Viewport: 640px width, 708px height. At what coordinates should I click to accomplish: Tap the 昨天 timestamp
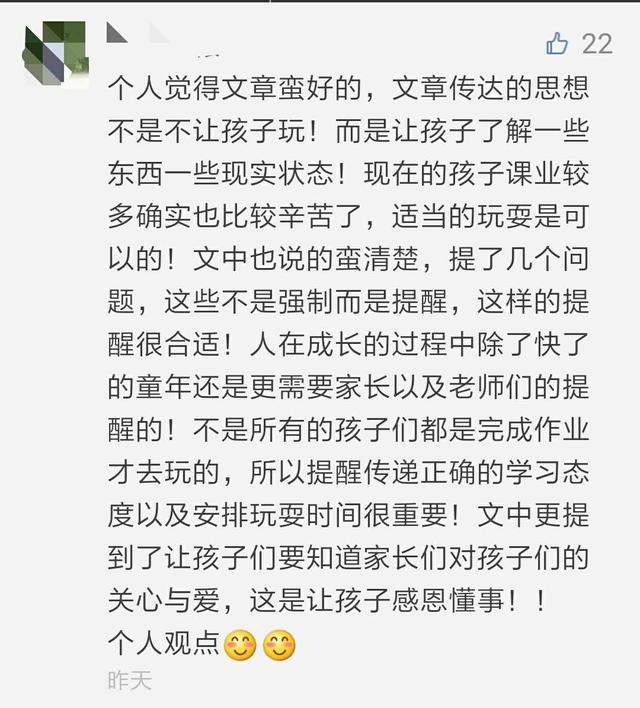coord(130,680)
